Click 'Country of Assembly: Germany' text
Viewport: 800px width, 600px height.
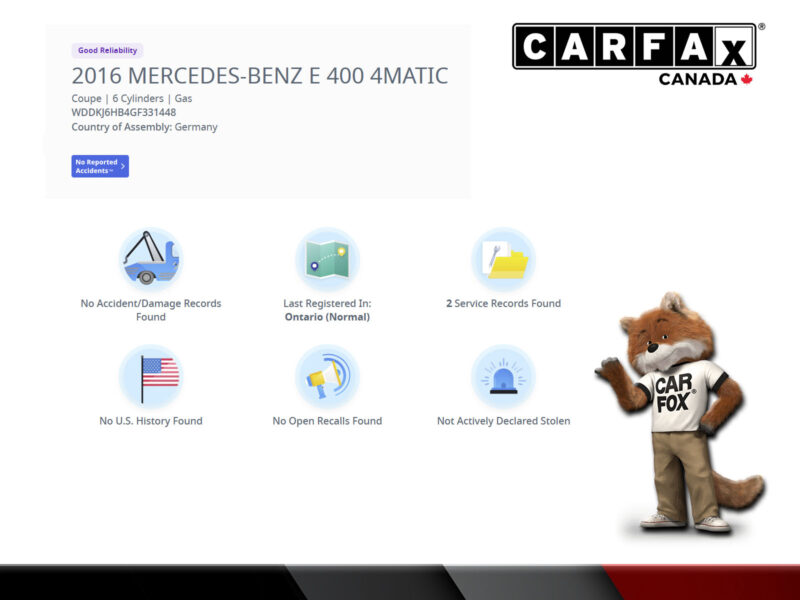pos(144,127)
